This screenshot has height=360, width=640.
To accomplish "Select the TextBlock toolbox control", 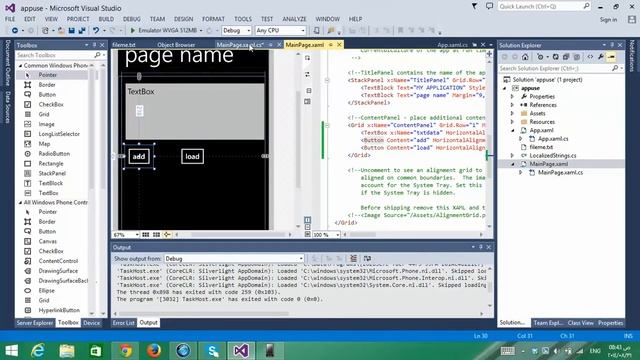I will (51, 183).
